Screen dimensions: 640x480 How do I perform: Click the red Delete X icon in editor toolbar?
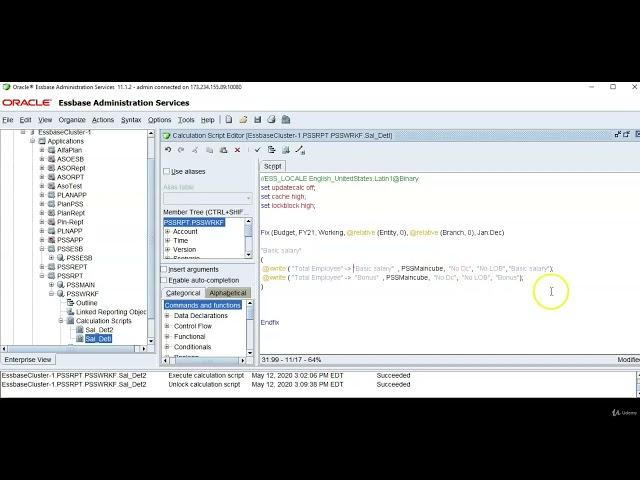tap(237, 150)
